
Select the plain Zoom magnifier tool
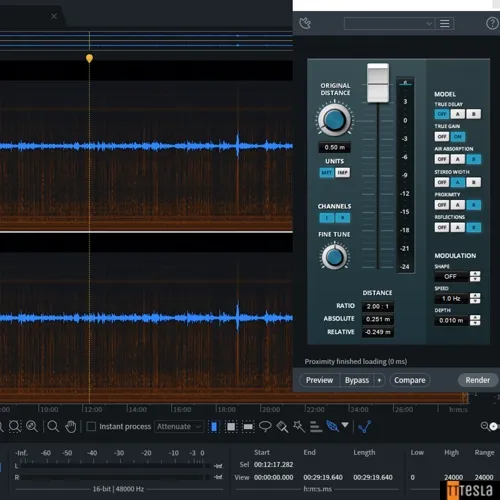pyautogui.click(x=53, y=426)
